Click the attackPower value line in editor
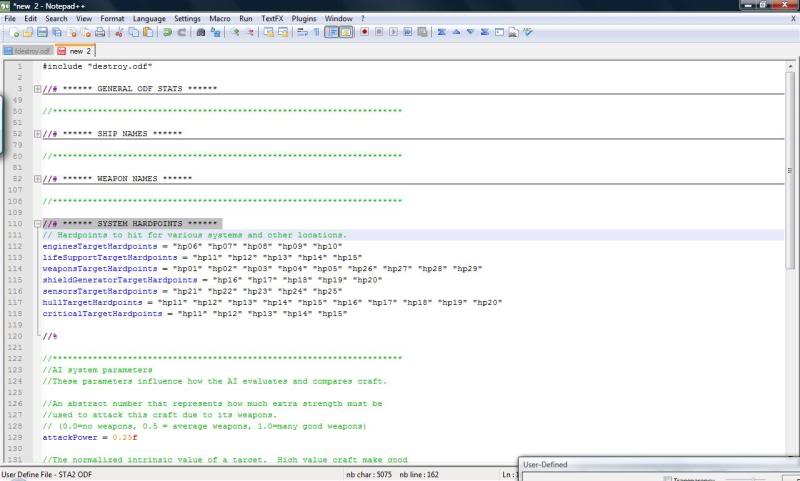 point(88,437)
